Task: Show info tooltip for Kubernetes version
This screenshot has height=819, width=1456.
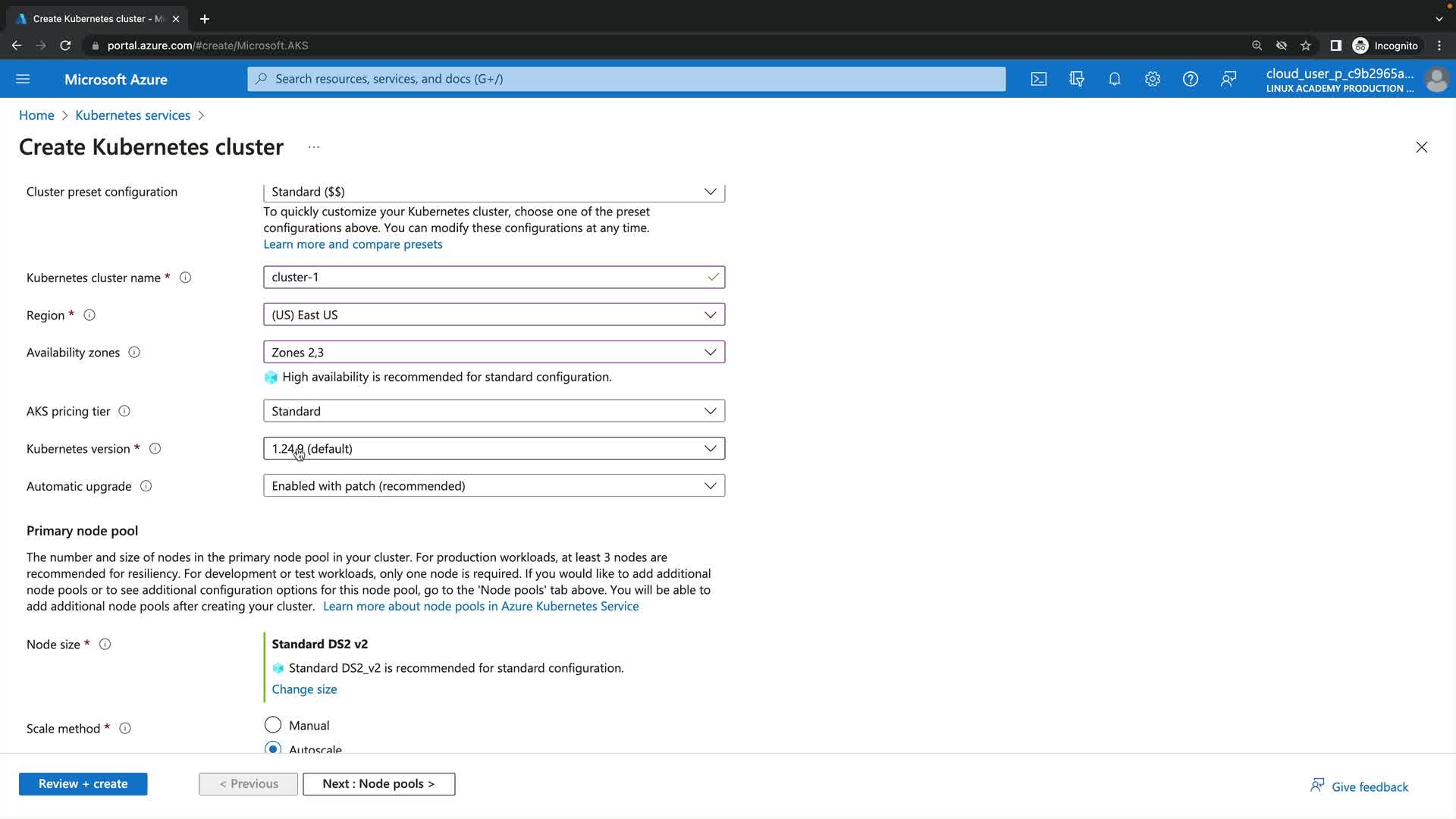Action: point(155,449)
